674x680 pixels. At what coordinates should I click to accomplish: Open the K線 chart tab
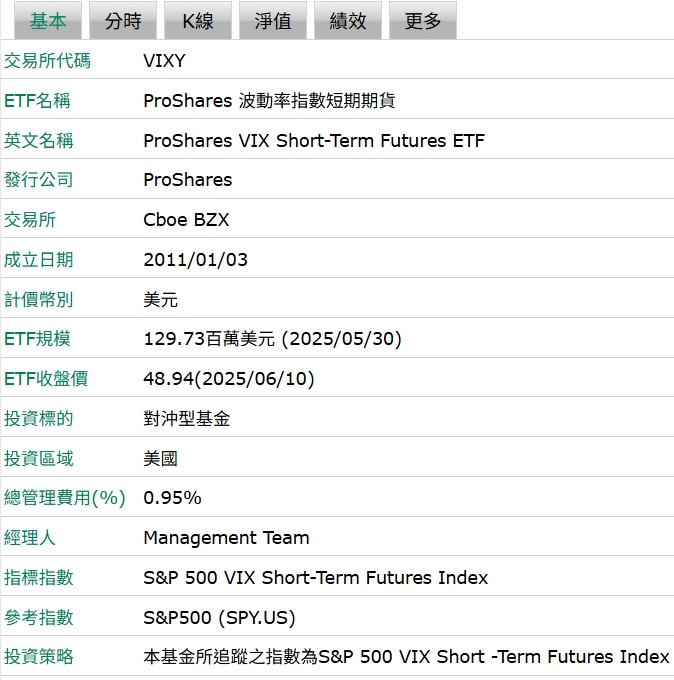[198, 20]
